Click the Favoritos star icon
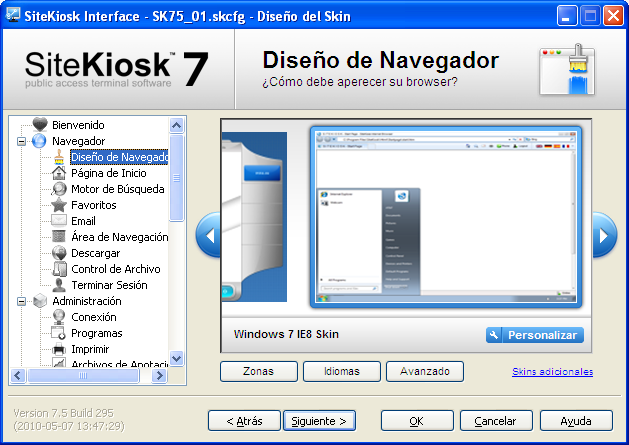This screenshot has height=445, width=629. [x=59, y=205]
